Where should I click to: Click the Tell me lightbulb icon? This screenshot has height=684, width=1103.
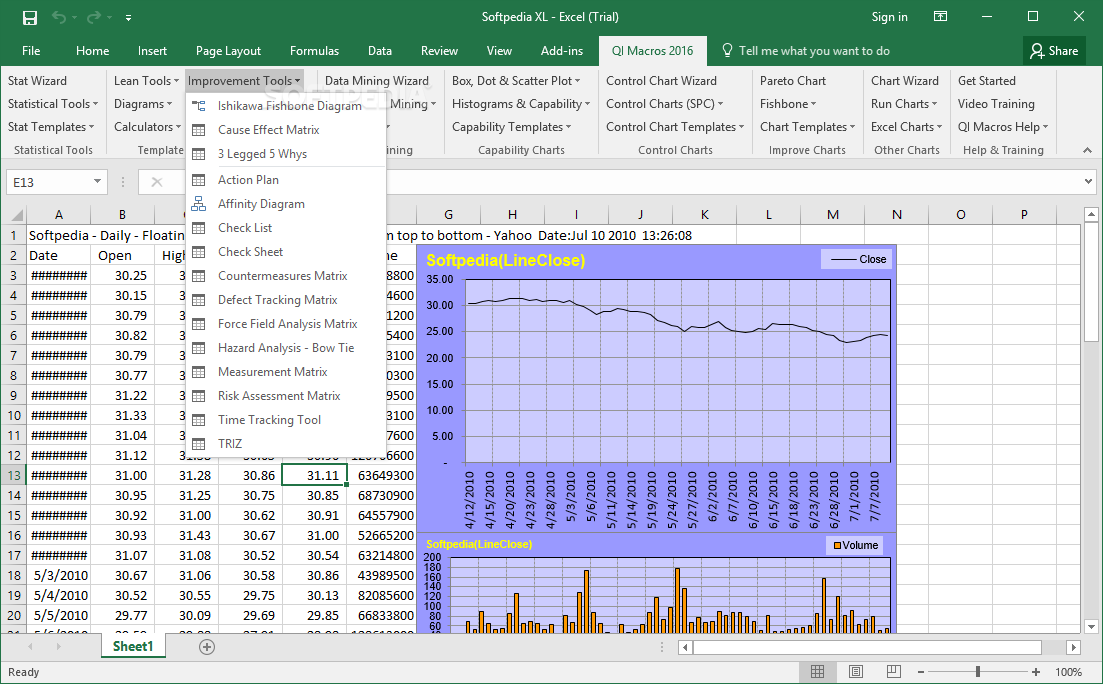click(728, 51)
